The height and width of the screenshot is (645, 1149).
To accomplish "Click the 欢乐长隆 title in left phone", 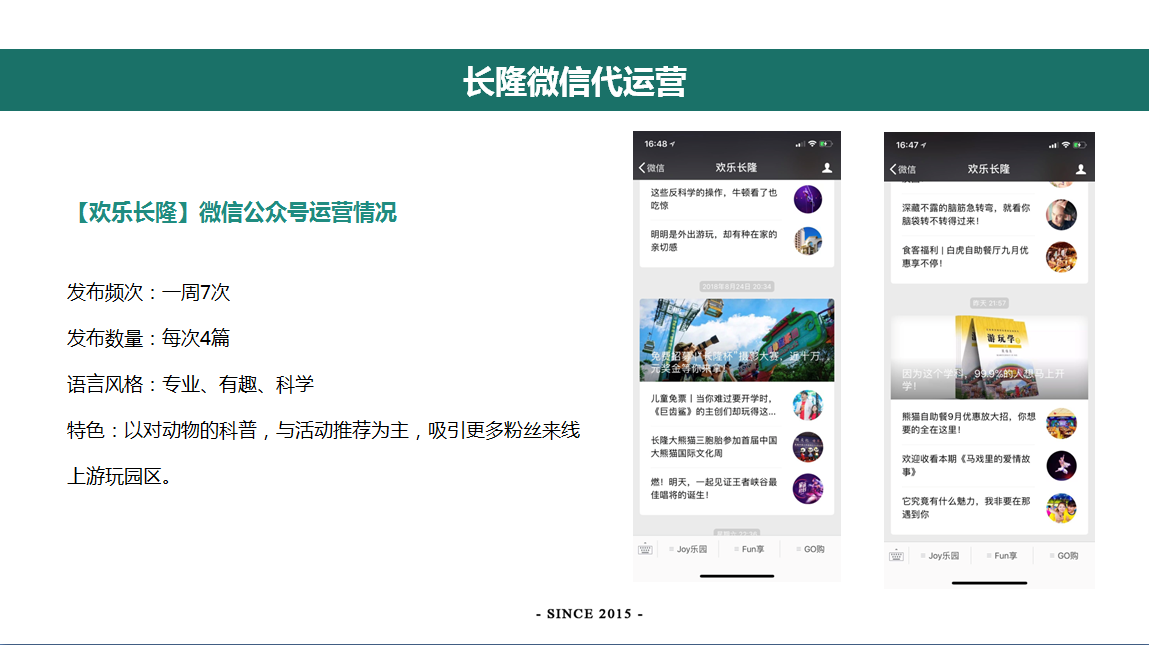I will click(x=736, y=168).
